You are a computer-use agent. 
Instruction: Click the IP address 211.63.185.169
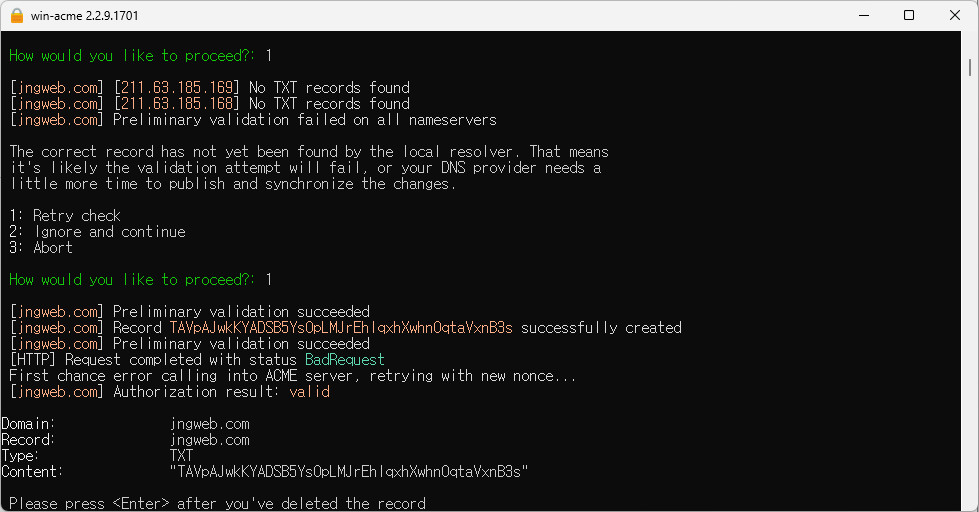point(177,87)
